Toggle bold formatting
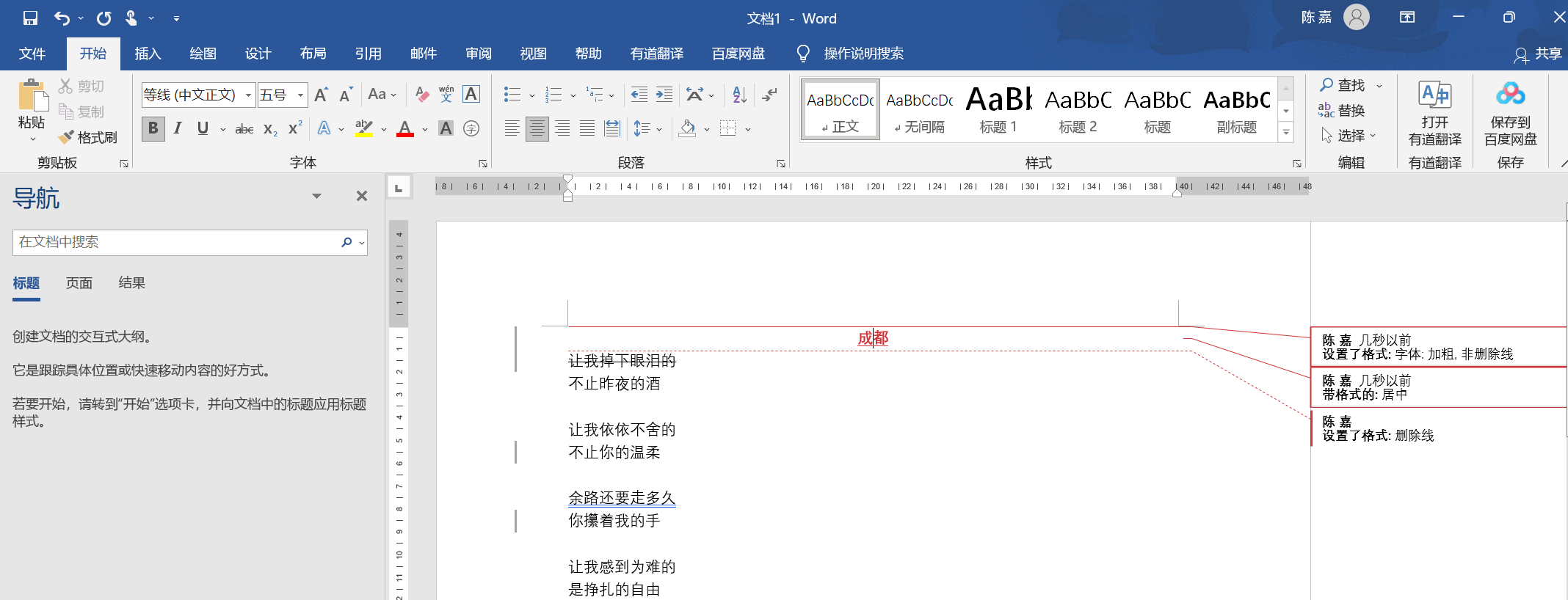Image resolution: width=1568 pixels, height=600 pixels. (x=153, y=128)
